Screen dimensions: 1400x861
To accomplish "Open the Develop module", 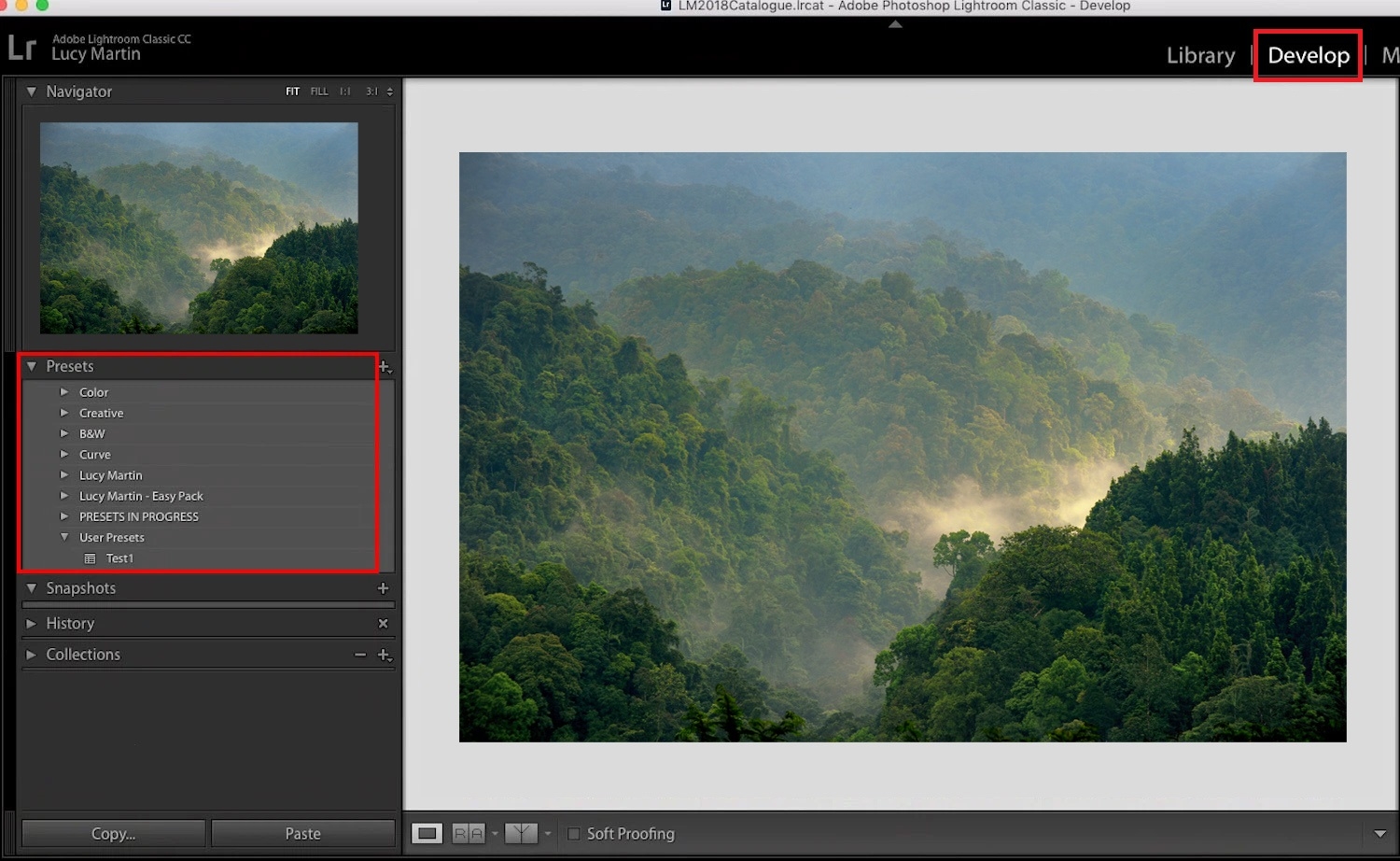I will click(x=1307, y=55).
